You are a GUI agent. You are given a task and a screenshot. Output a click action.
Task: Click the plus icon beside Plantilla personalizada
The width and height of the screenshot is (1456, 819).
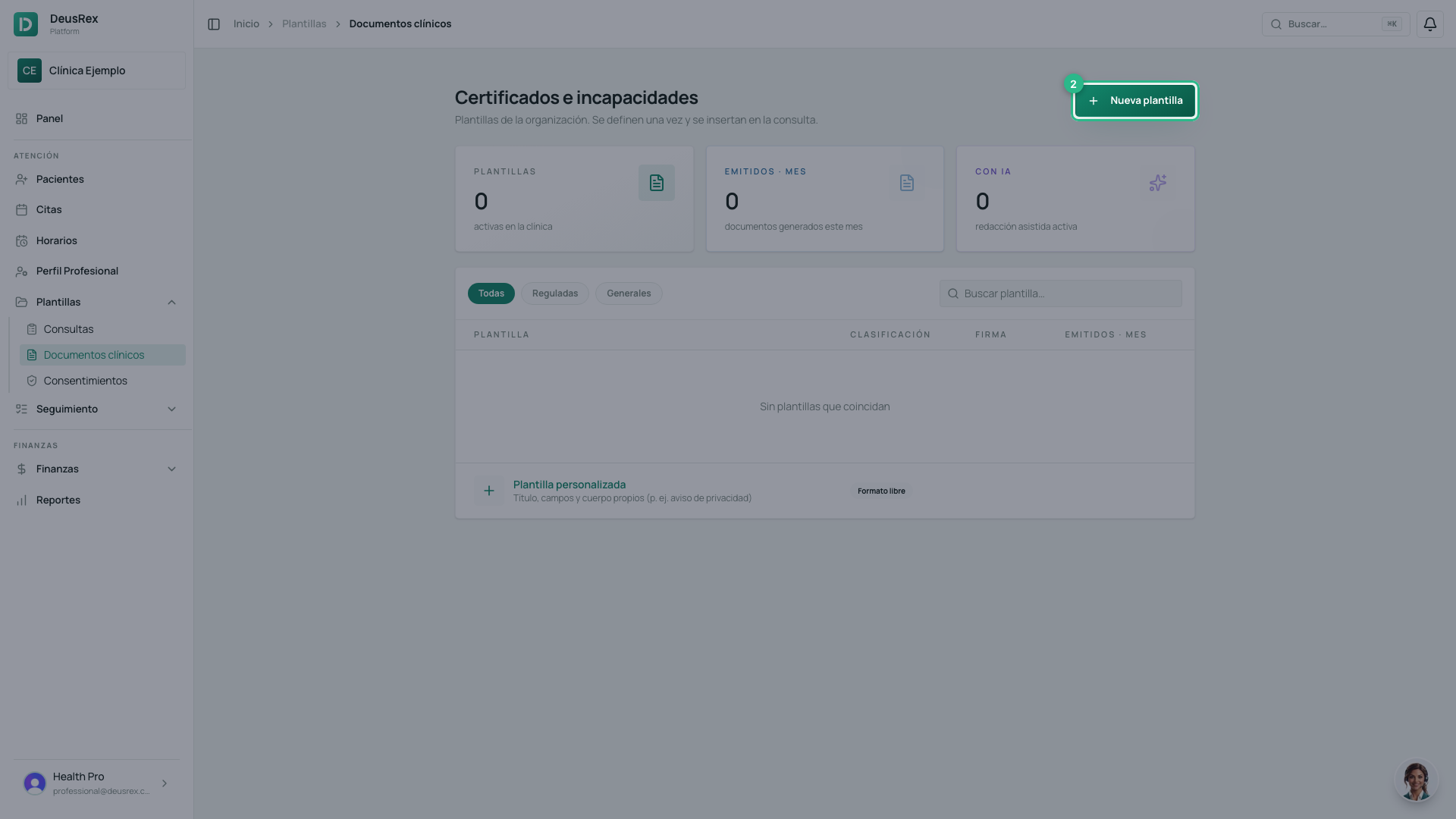click(x=489, y=491)
